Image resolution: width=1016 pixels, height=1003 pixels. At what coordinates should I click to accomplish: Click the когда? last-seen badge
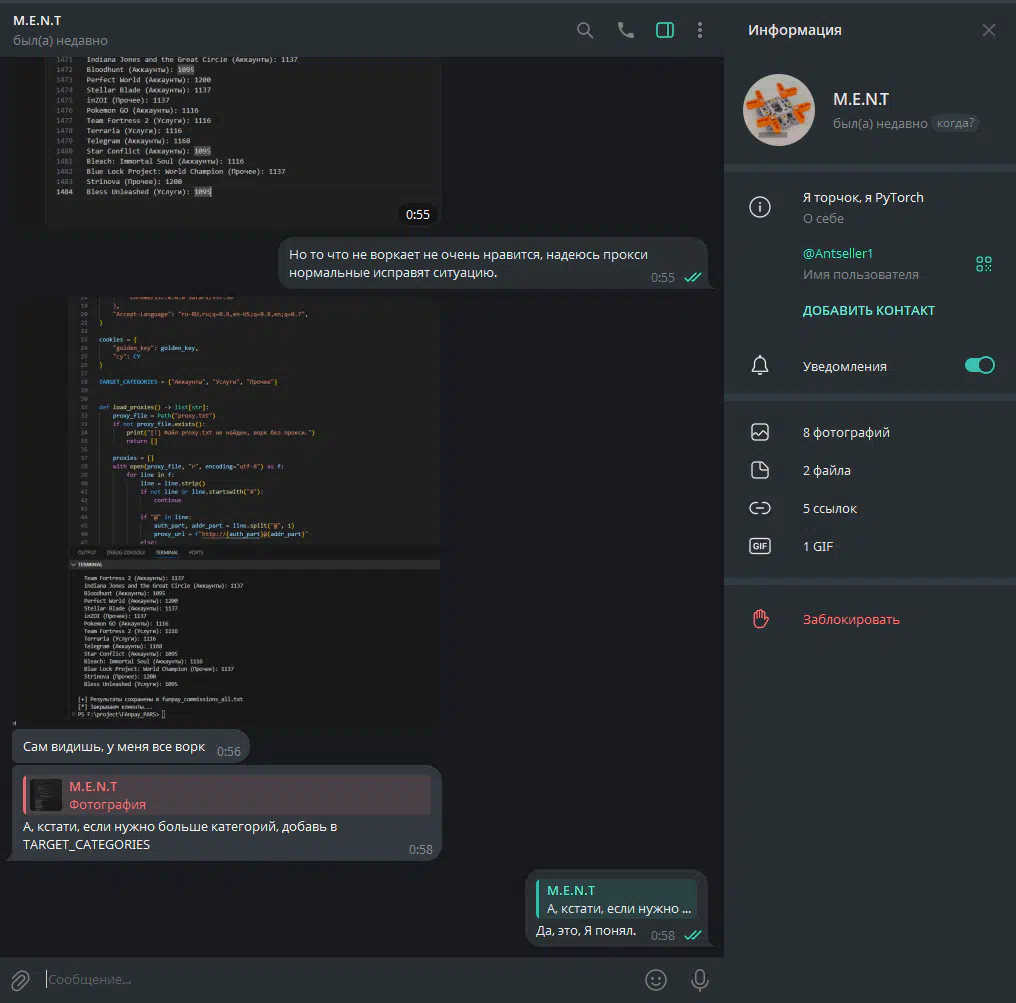point(955,123)
